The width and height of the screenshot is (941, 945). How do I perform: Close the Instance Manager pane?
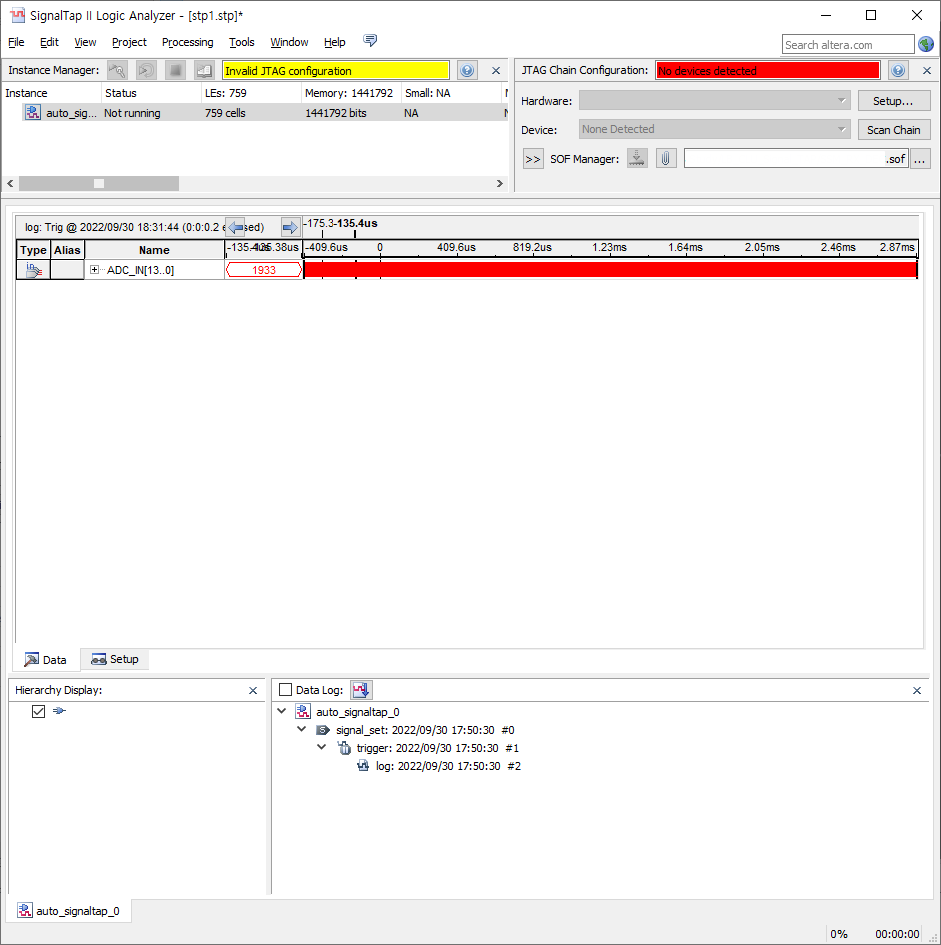tap(496, 71)
